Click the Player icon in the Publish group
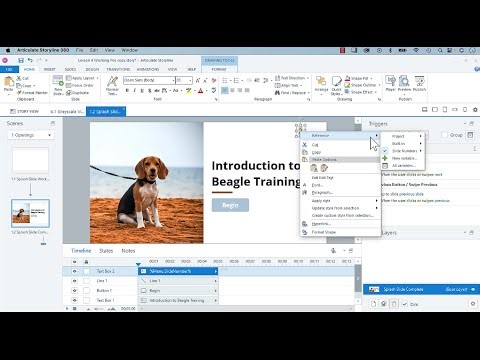Image resolution: width=480 pixels, height=360 pixels. pyautogui.click(x=390, y=81)
